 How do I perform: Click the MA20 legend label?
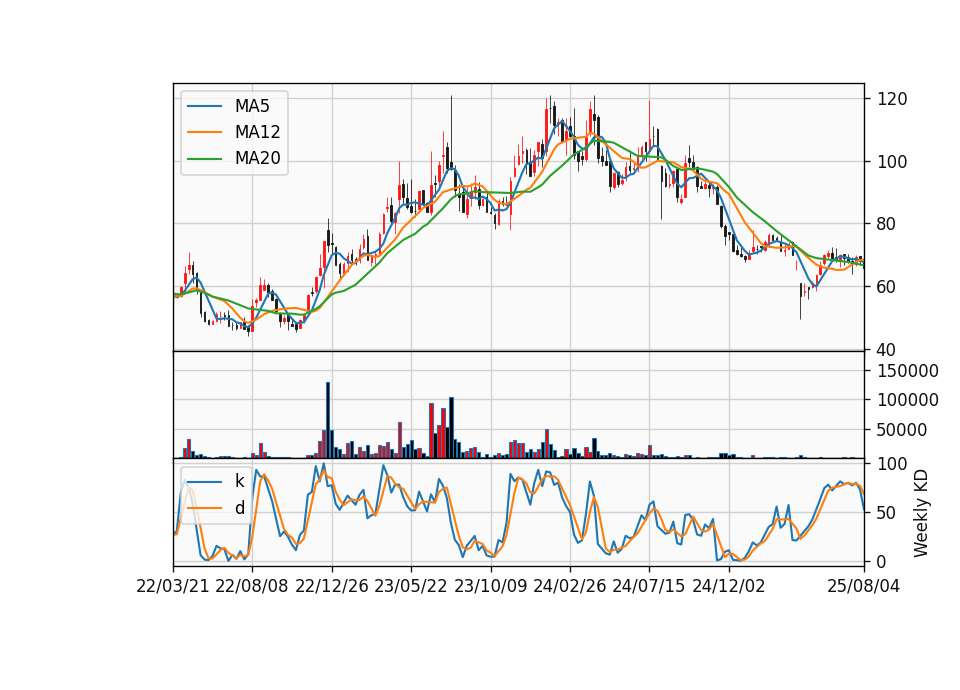point(257,158)
